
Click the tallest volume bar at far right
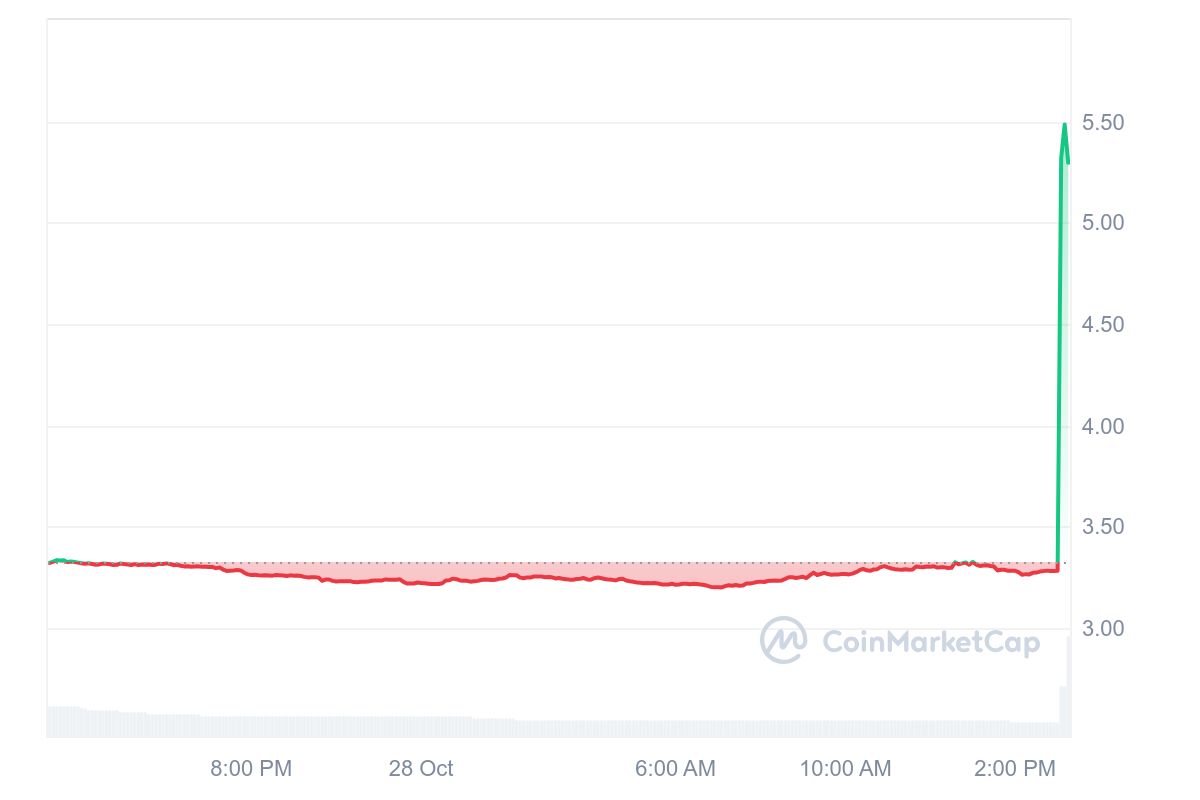point(1068,690)
